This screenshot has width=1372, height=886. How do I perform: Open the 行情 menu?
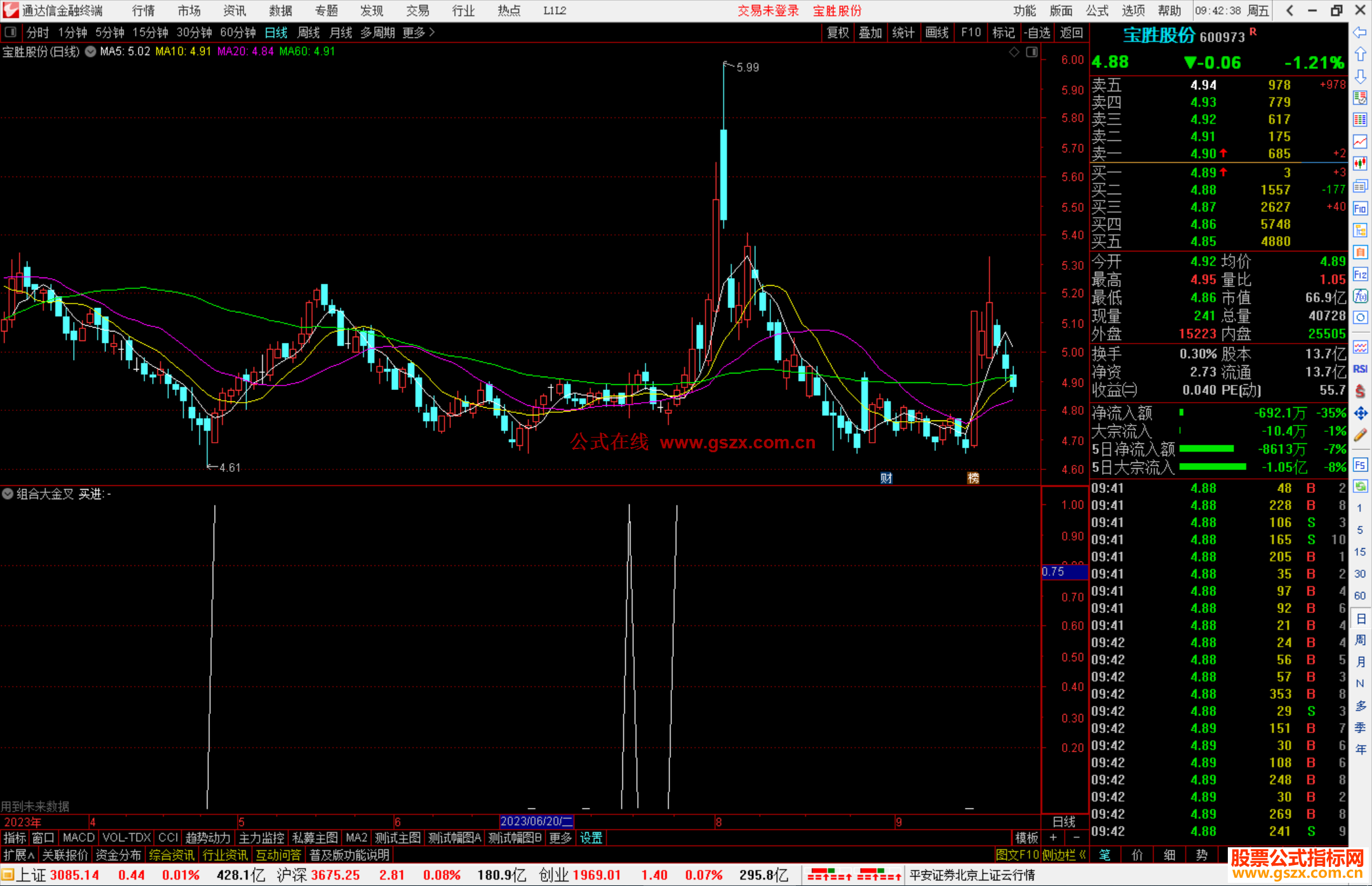click(144, 11)
